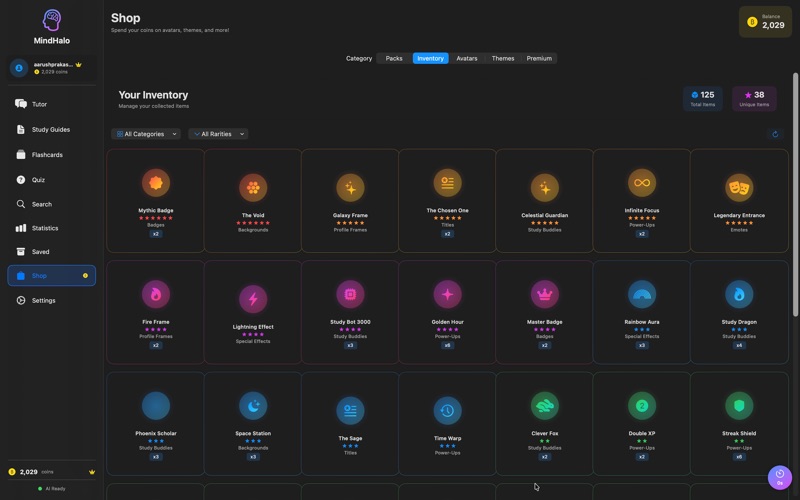Click the Golden Hour star icon
800x500 pixels.
click(447, 294)
